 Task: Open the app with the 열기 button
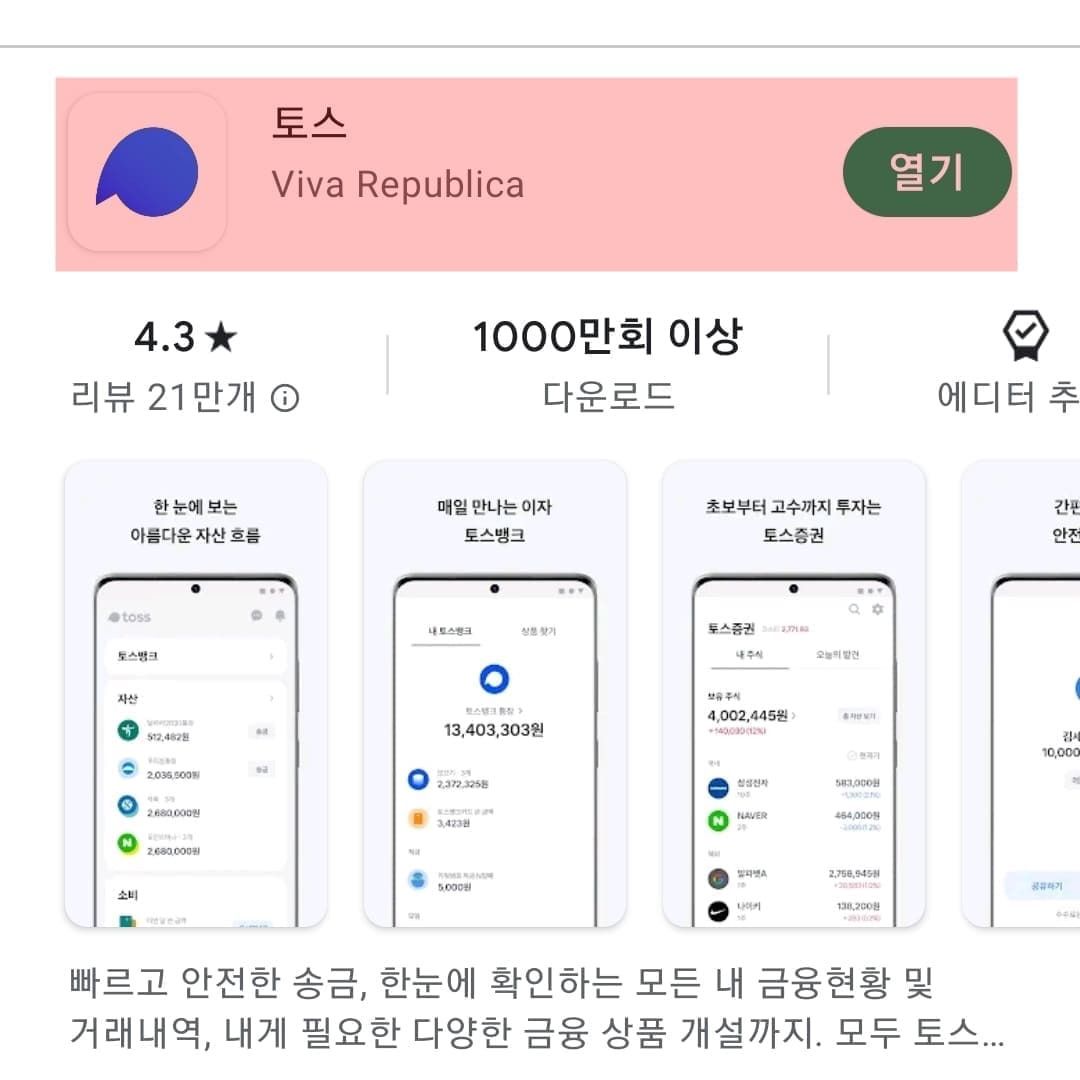pos(927,172)
